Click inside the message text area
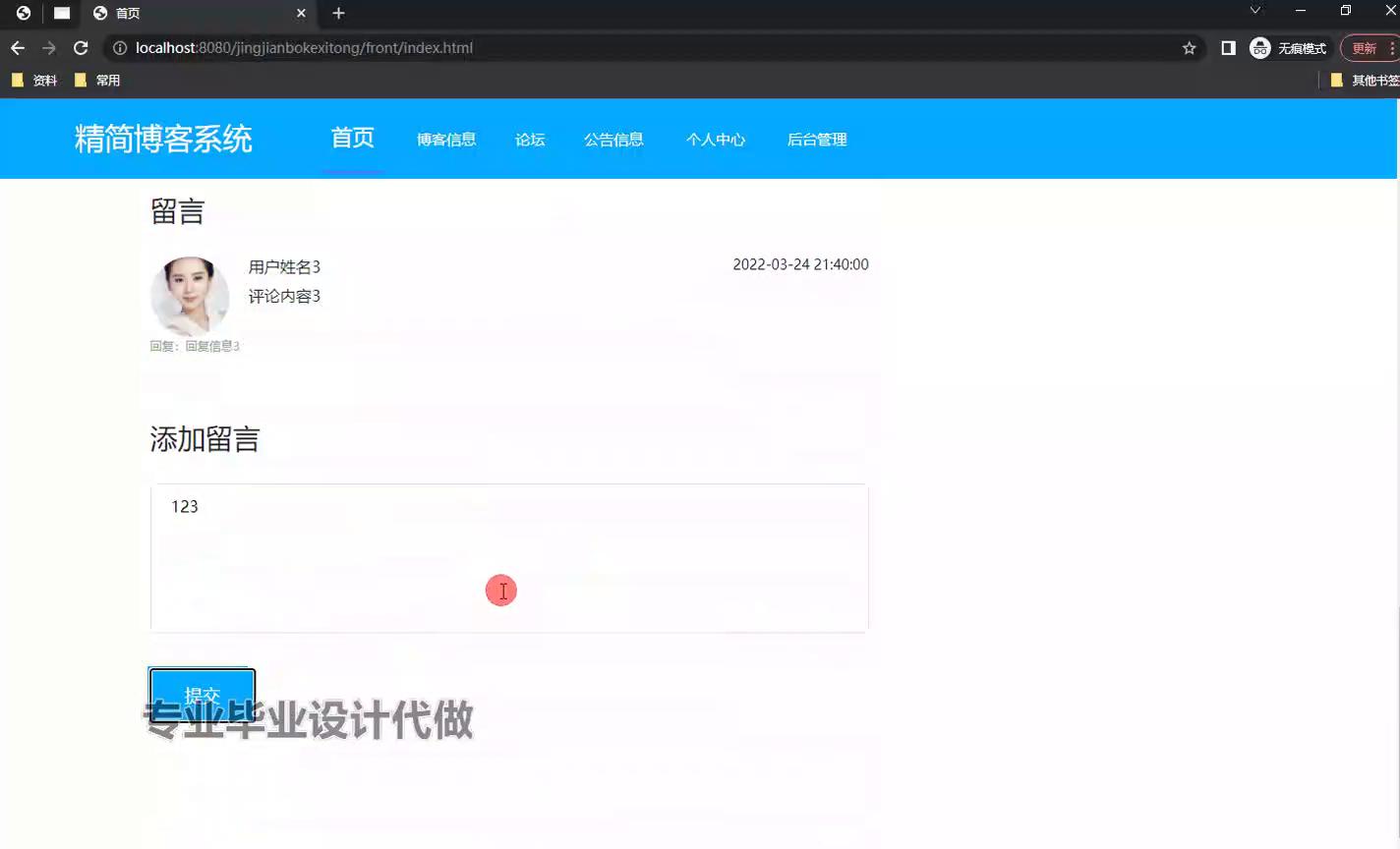Image resolution: width=1400 pixels, height=849 pixels. coord(508,557)
